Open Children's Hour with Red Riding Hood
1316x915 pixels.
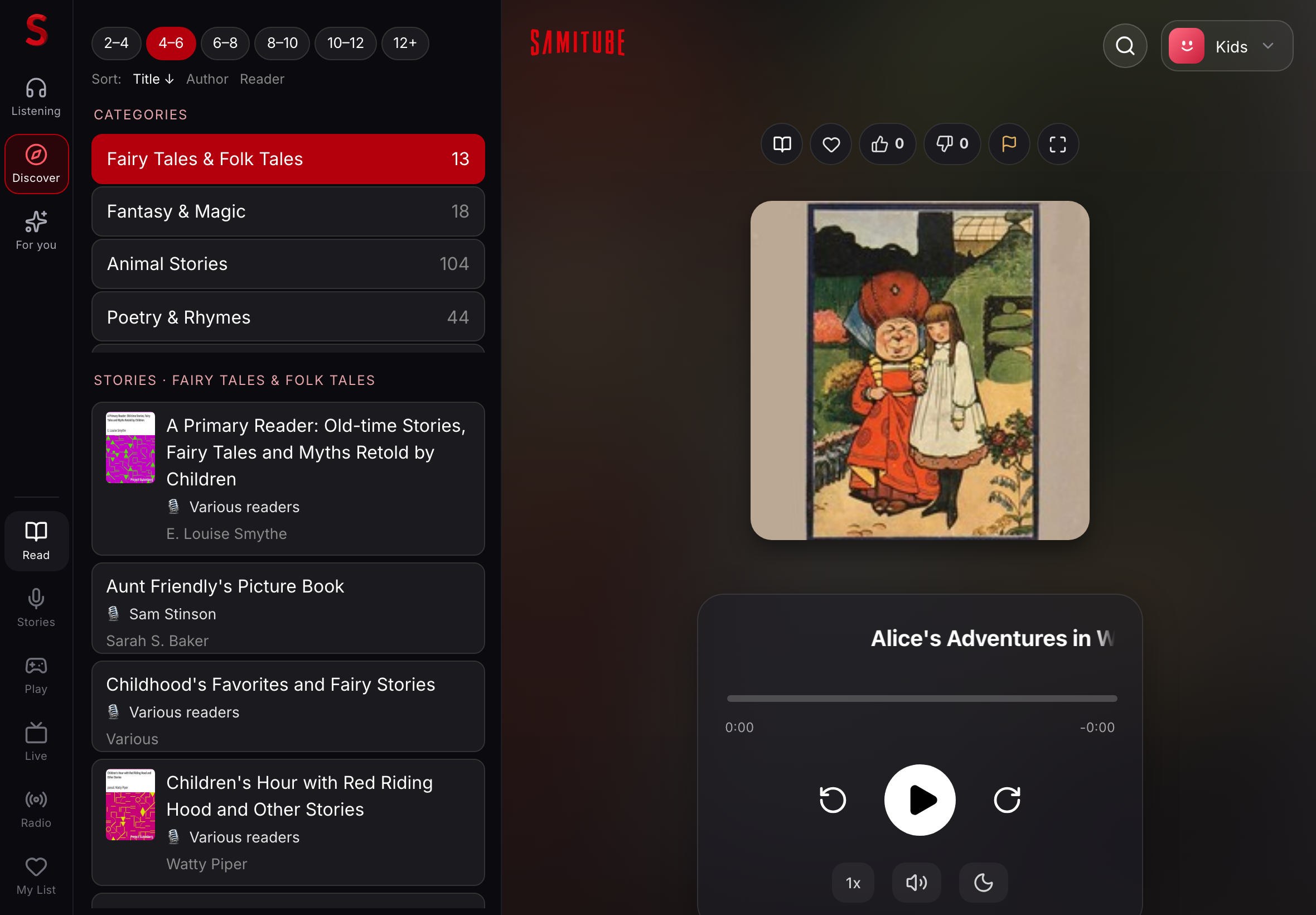[x=288, y=823]
